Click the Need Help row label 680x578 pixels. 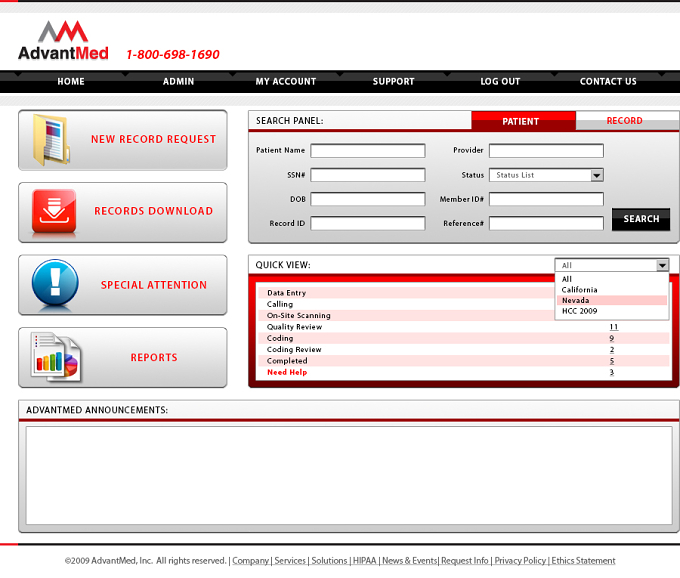tap(287, 372)
